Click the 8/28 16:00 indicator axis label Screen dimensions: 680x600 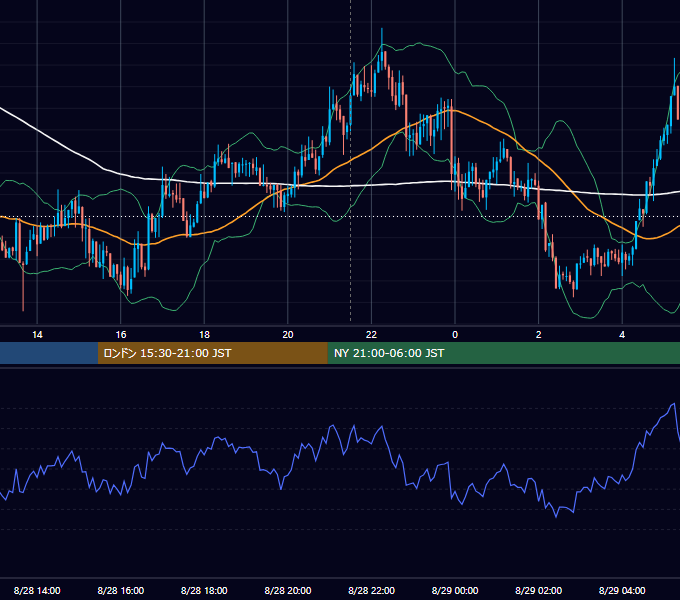point(121,590)
